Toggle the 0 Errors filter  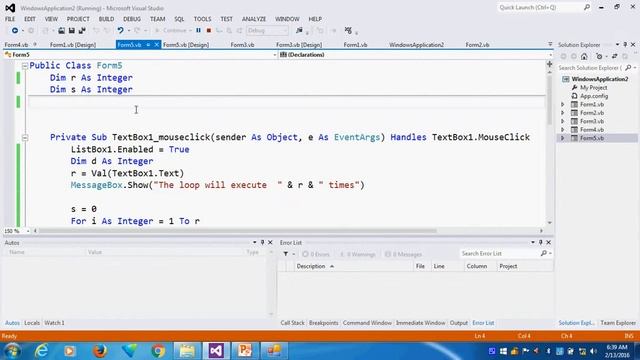tap(316, 254)
